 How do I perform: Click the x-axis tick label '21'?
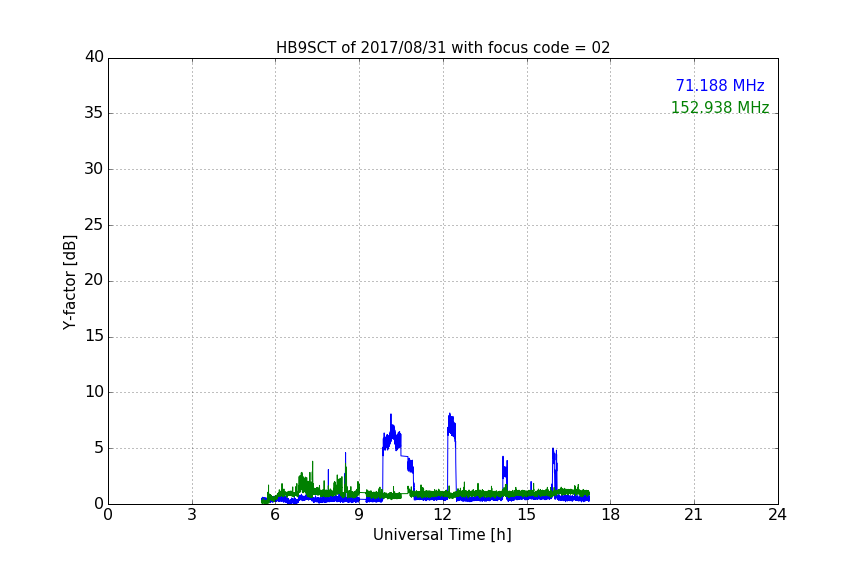click(x=694, y=515)
